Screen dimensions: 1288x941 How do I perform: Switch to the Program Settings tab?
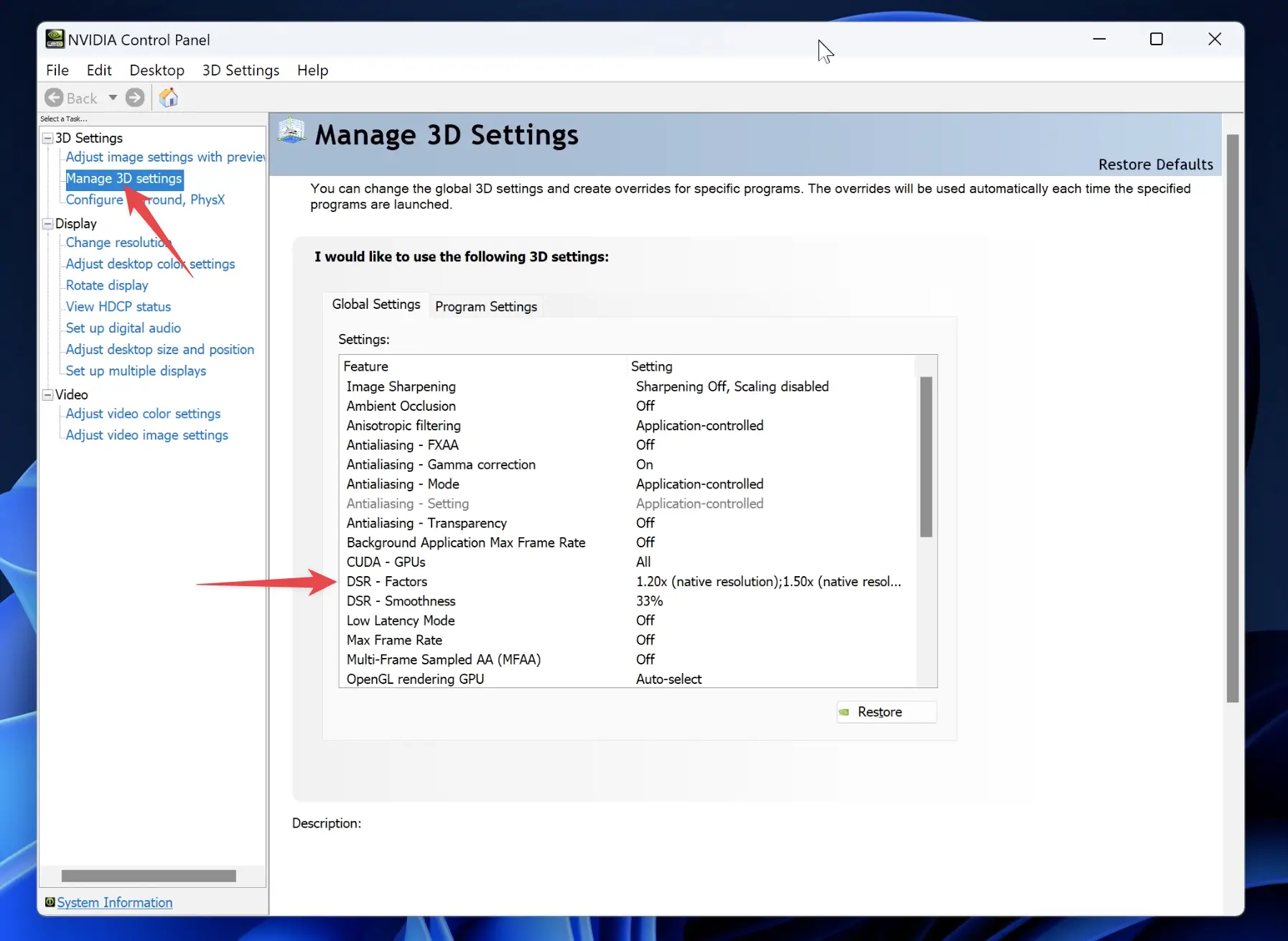pos(486,307)
